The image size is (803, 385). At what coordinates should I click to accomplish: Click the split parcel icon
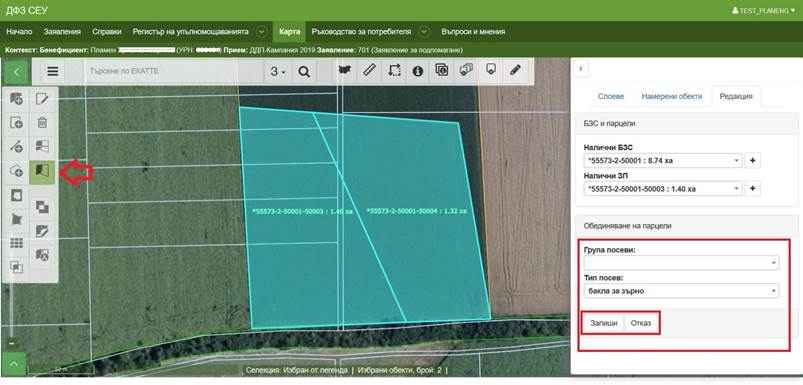pos(42,147)
